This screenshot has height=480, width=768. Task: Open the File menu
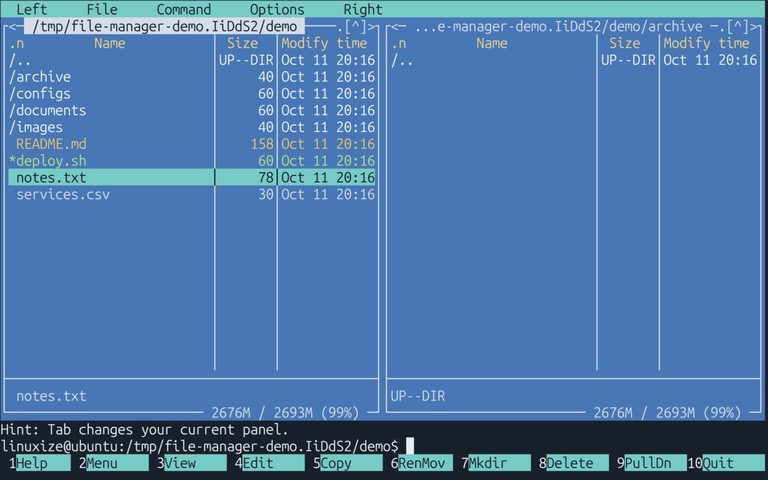[x=102, y=9]
